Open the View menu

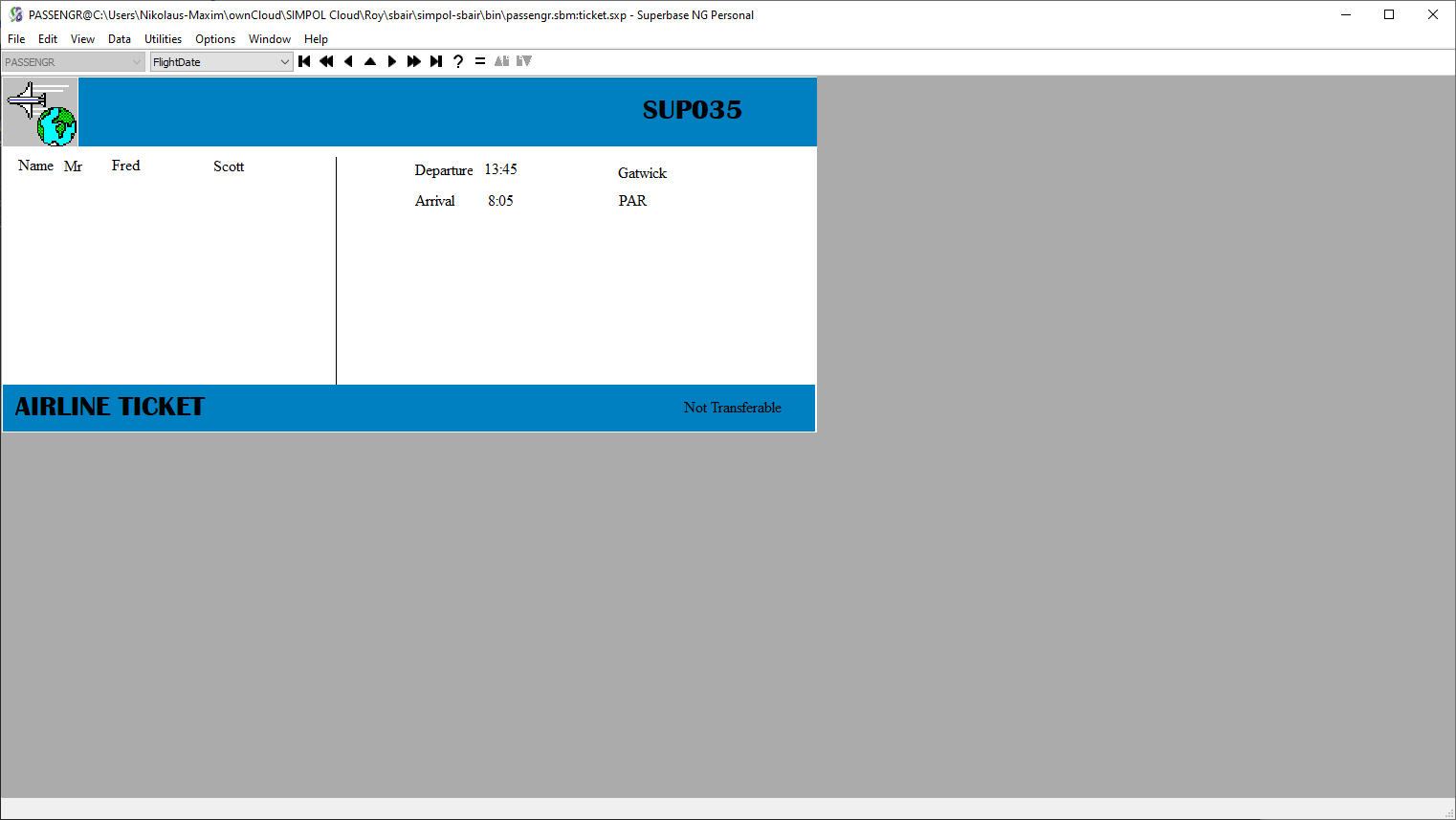coord(82,38)
